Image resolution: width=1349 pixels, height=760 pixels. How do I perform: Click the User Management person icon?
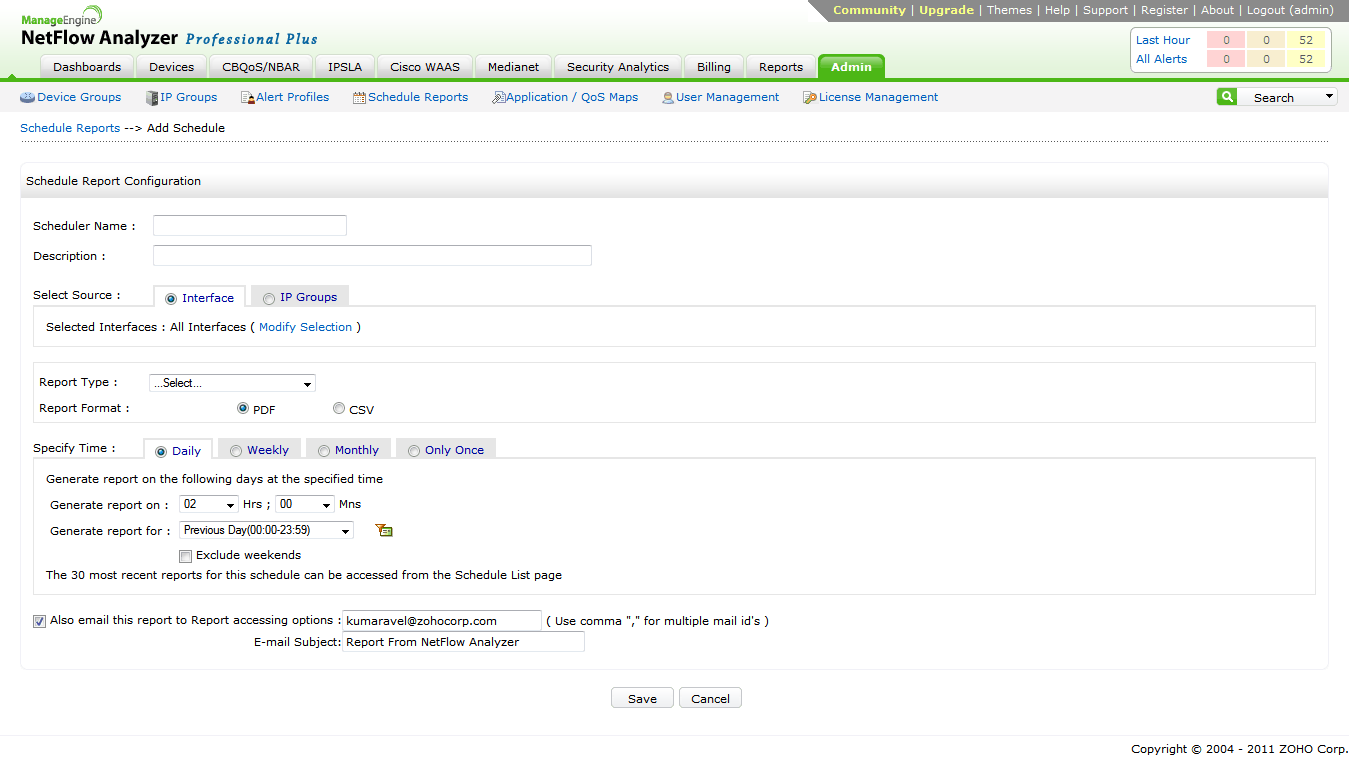tap(668, 98)
